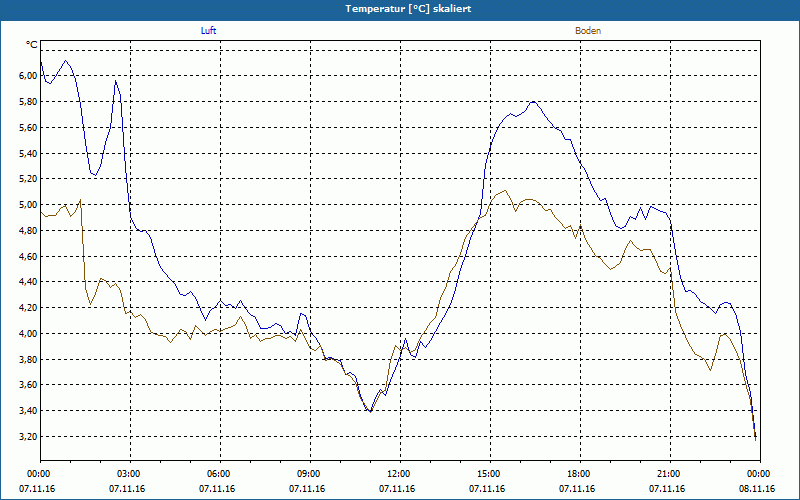This screenshot has width=800, height=500.
Task: Click the °C unit label on the axis
Action: pyautogui.click(x=32, y=45)
